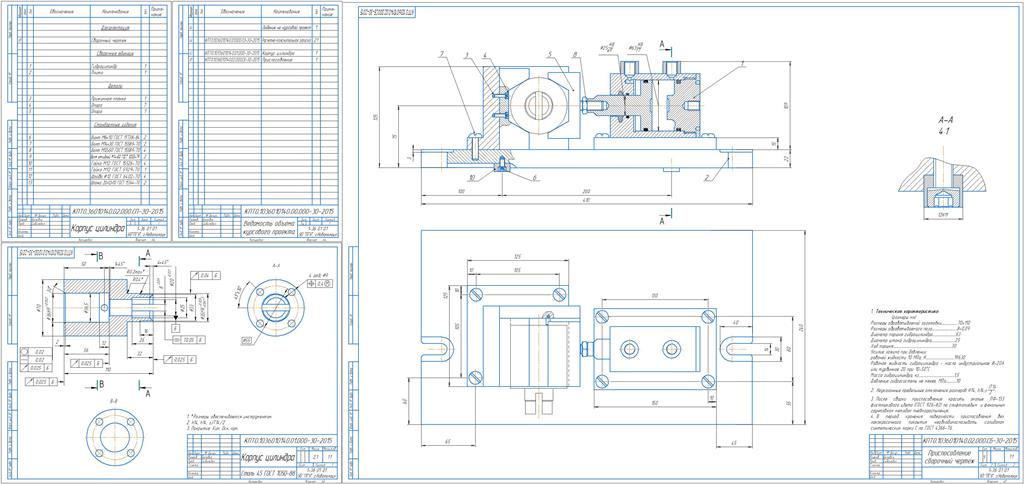
Task: Click the '4 отв. Ø9' hole callout
Action: click(x=317, y=275)
